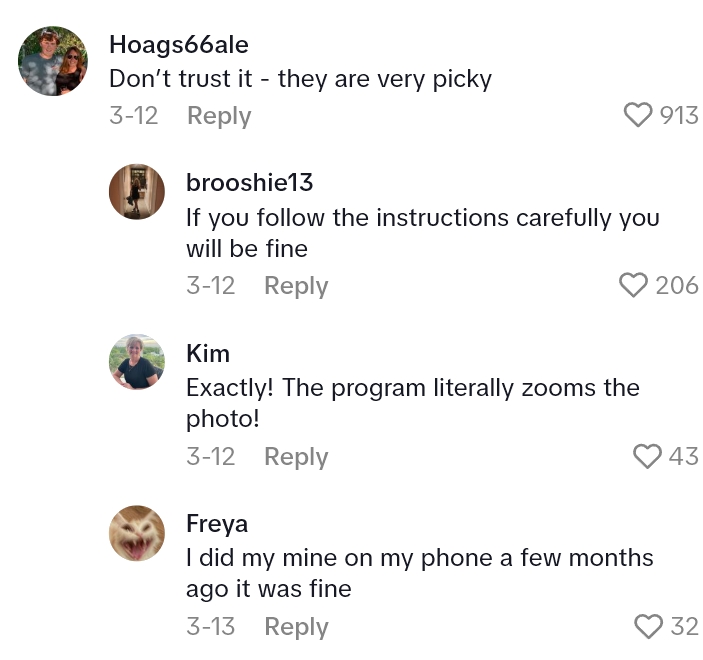Heart Freya's comment about her phone

[650, 627]
